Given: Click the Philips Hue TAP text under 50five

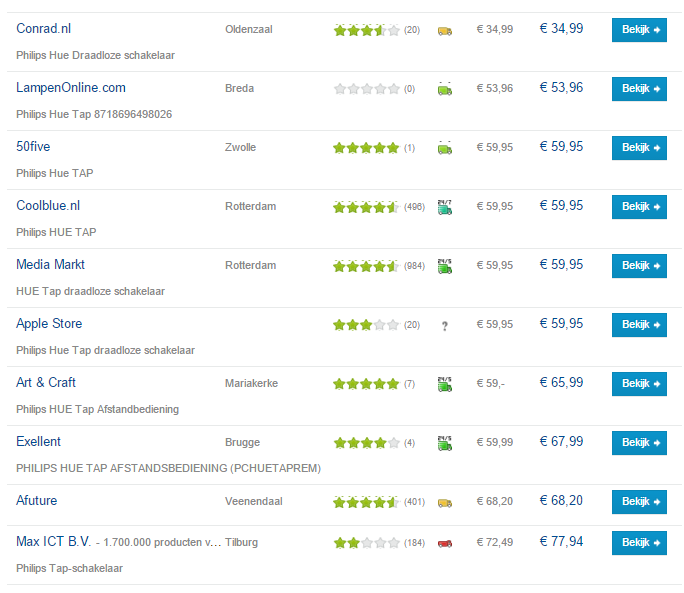Looking at the screenshot, I should [x=55, y=173].
